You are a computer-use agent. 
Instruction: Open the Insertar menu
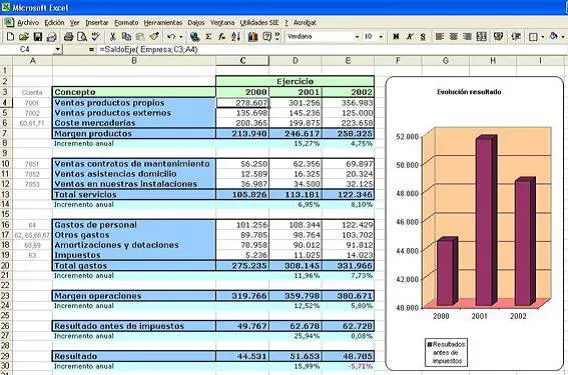point(97,22)
